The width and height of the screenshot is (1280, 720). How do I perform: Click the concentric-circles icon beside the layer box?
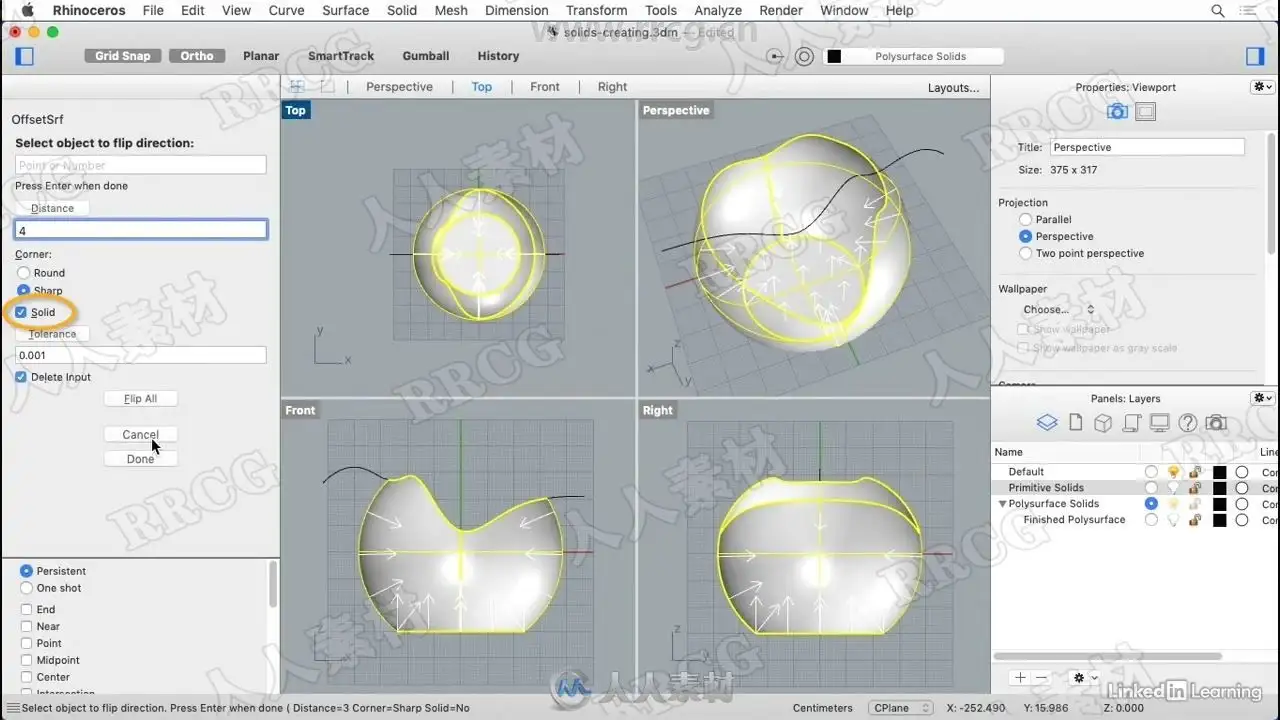pyautogui.click(x=804, y=56)
